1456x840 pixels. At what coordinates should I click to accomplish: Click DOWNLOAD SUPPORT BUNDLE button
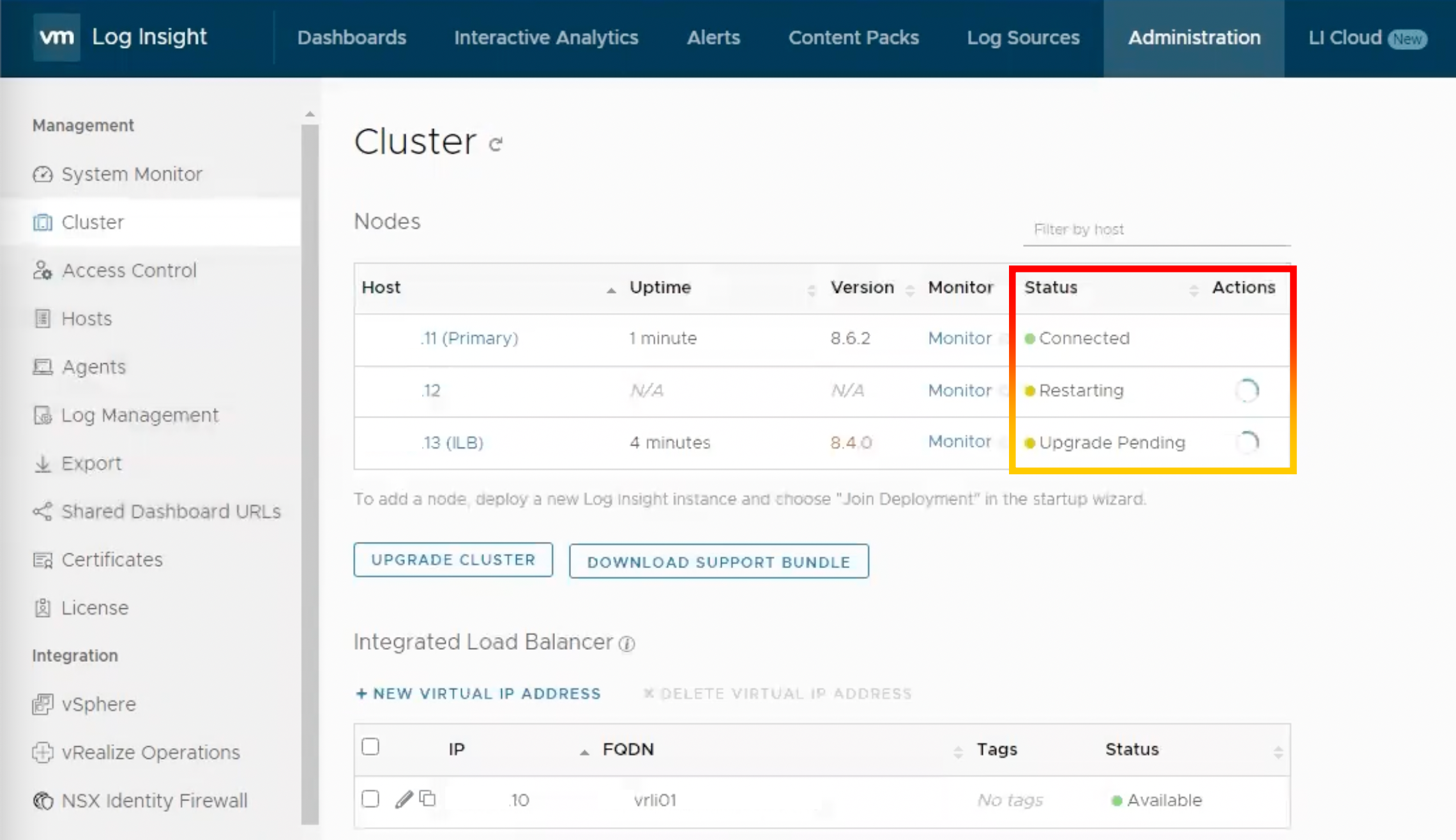pos(719,561)
